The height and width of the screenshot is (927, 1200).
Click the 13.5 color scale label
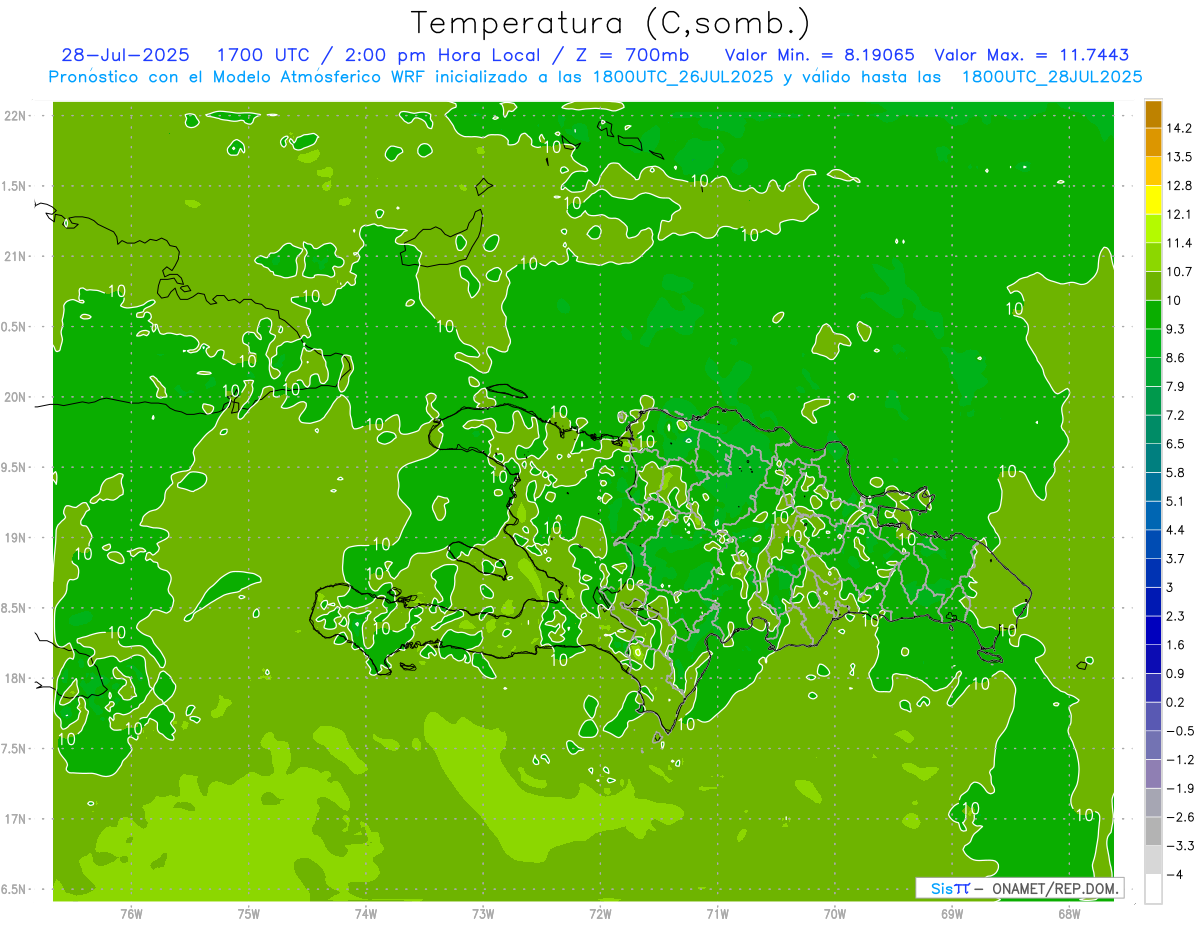[1180, 157]
